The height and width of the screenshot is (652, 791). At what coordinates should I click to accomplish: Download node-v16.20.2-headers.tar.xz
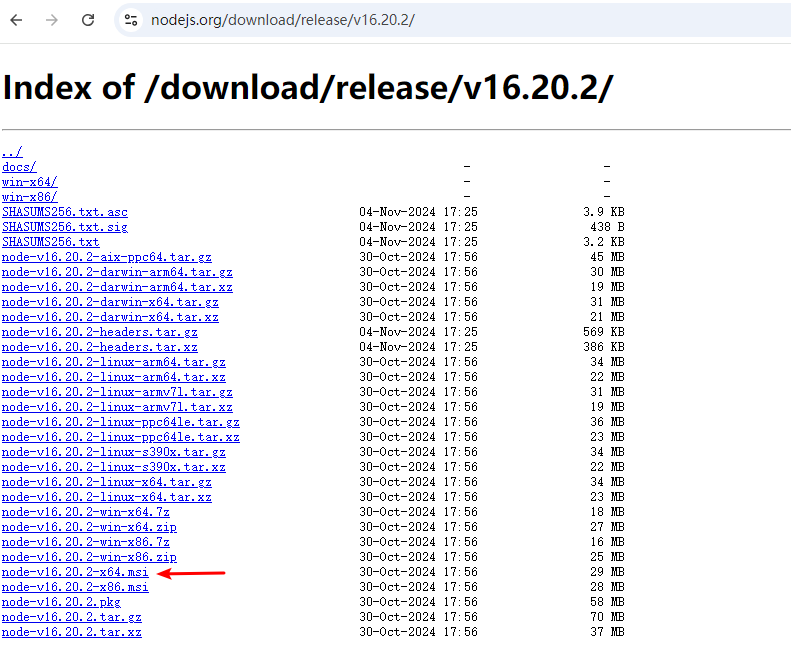pos(99,347)
